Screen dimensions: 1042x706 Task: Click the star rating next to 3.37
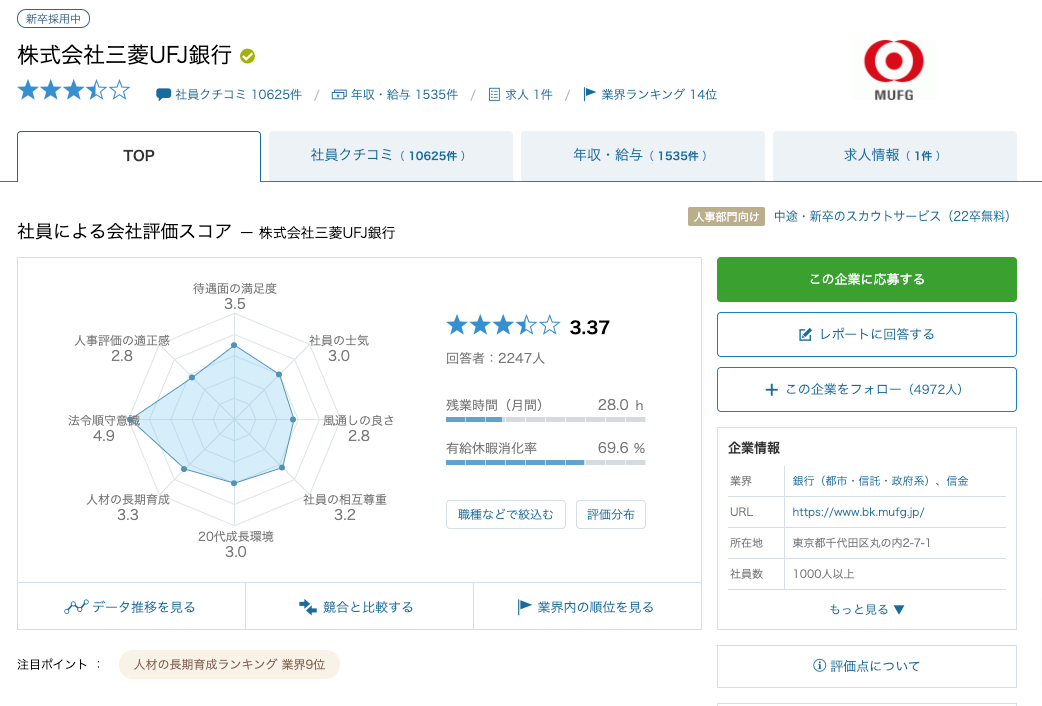[503, 325]
